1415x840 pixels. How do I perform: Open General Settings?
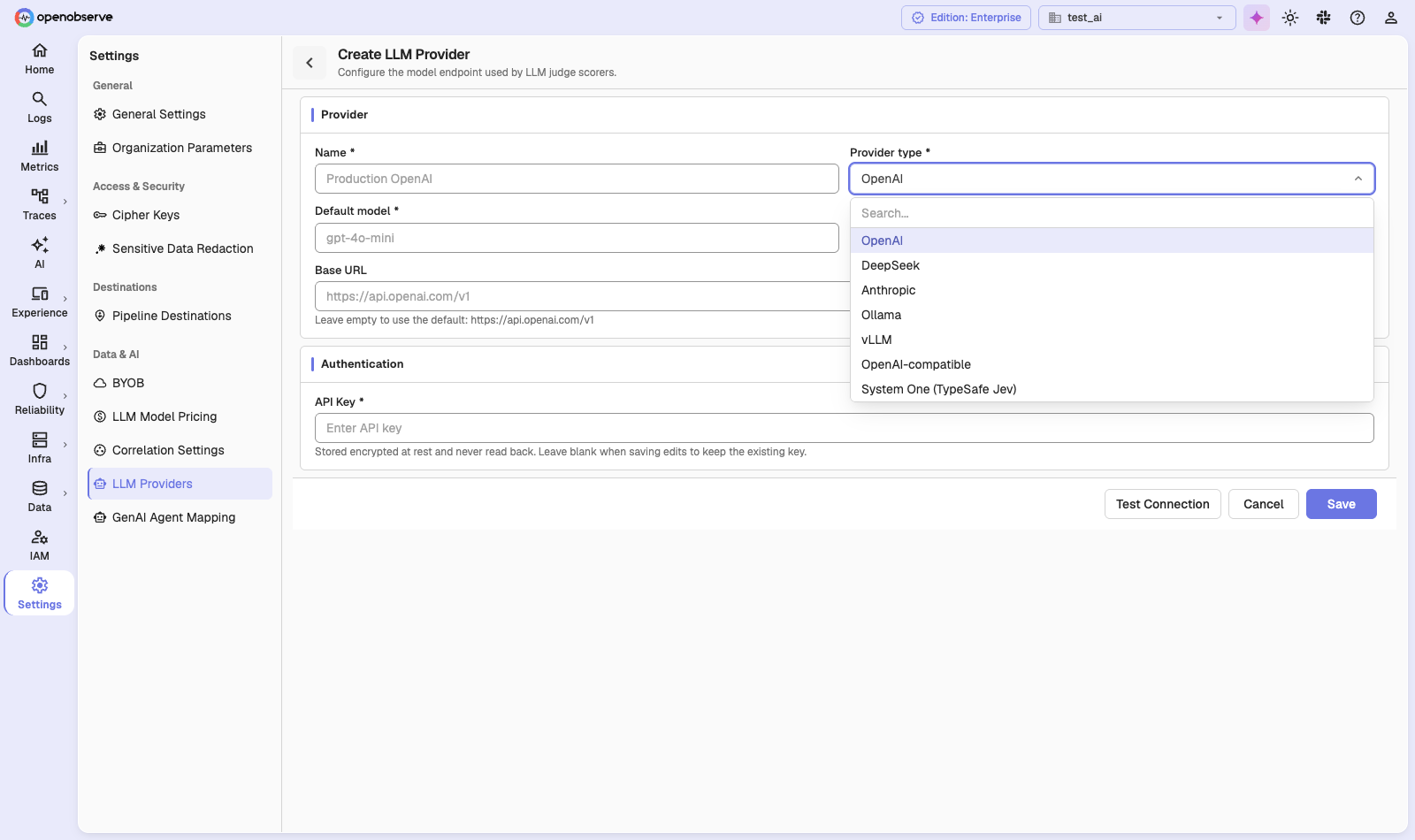pos(180,114)
